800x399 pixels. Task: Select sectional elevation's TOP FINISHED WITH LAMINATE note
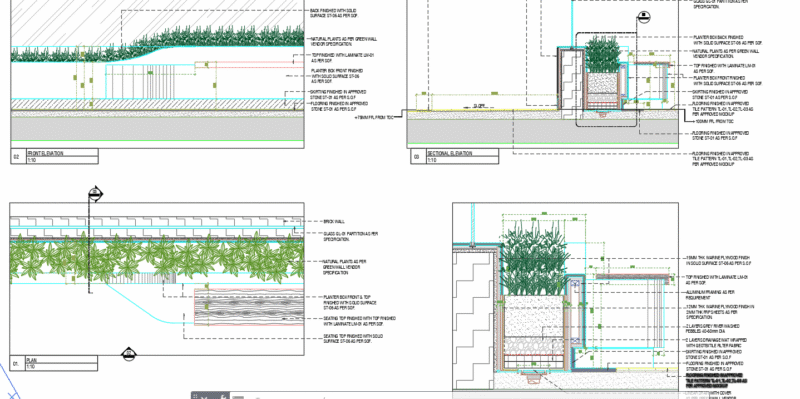coord(724,68)
